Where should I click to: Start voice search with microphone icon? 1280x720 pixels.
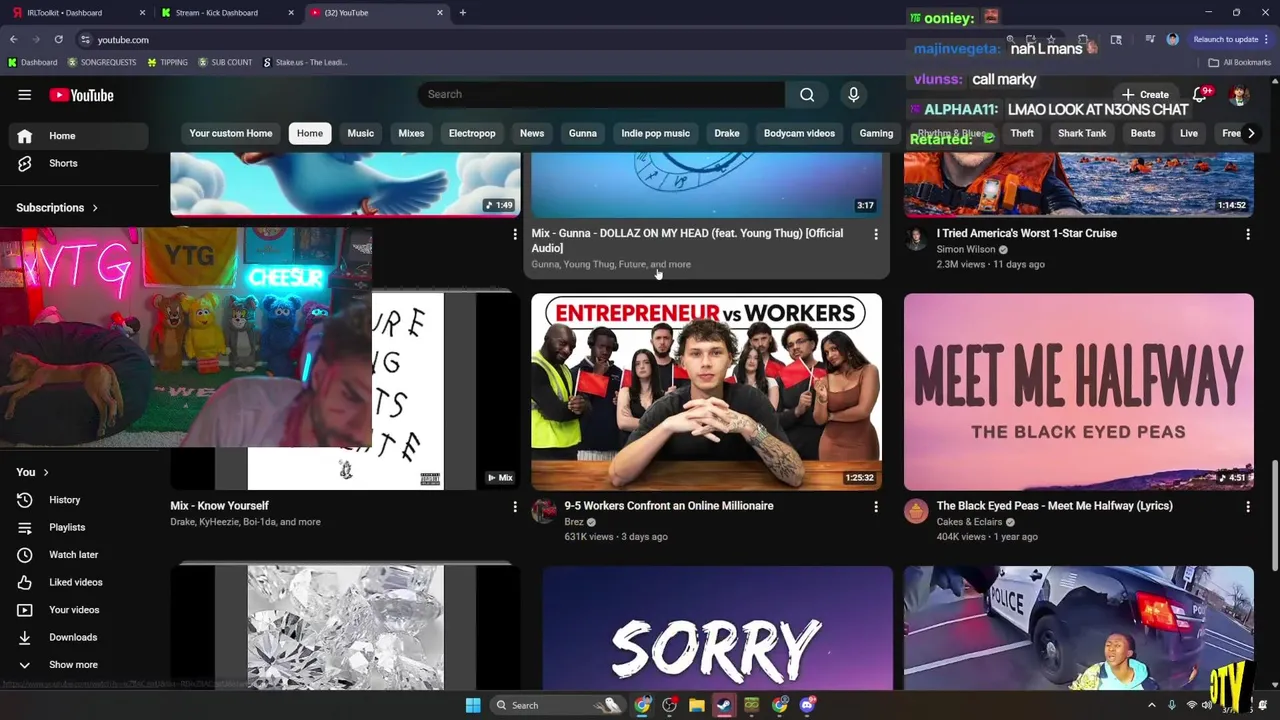coord(853,94)
